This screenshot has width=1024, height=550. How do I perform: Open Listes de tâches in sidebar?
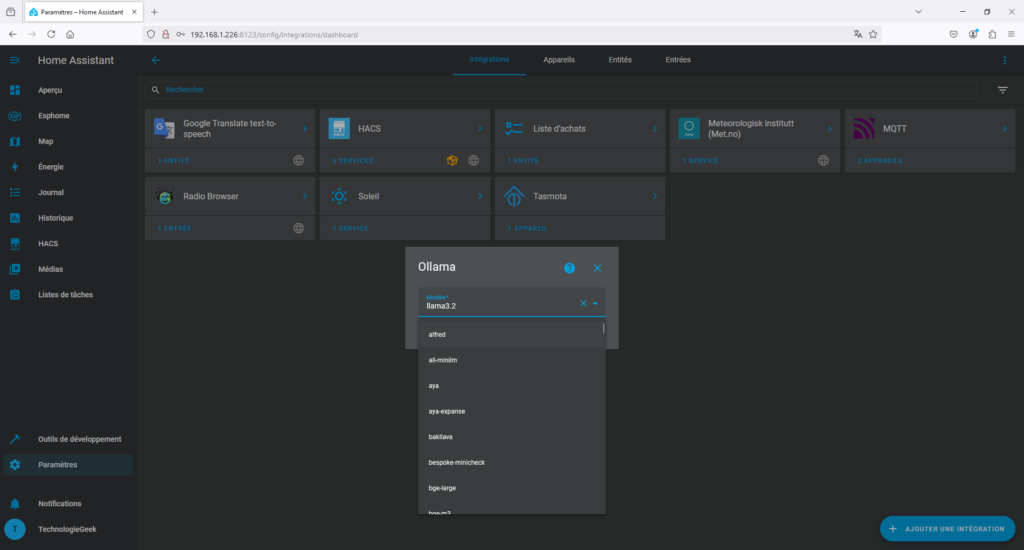tap(68, 295)
